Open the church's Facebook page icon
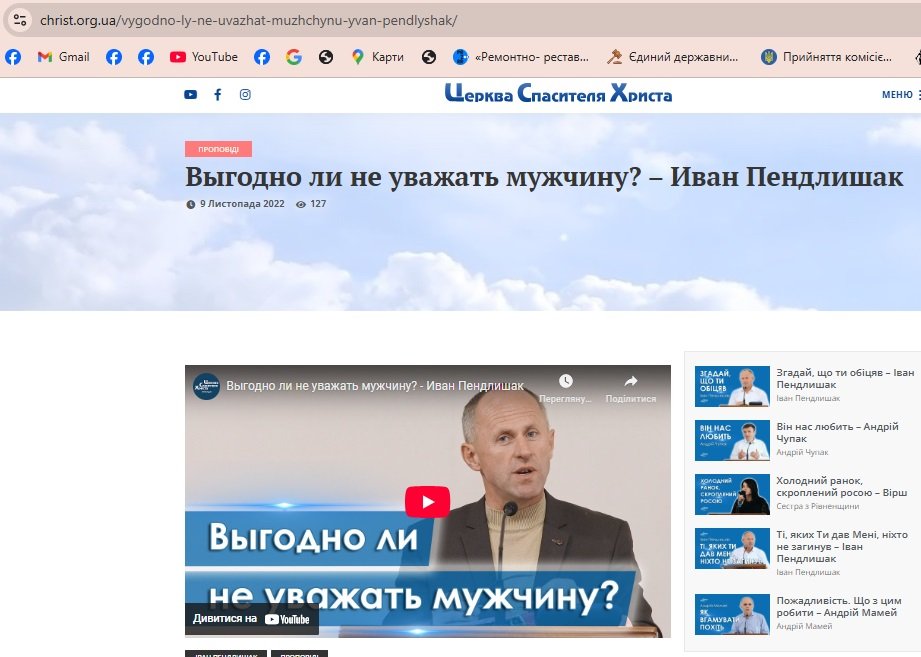The image size is (921, 657). click(x=218, y=95)
